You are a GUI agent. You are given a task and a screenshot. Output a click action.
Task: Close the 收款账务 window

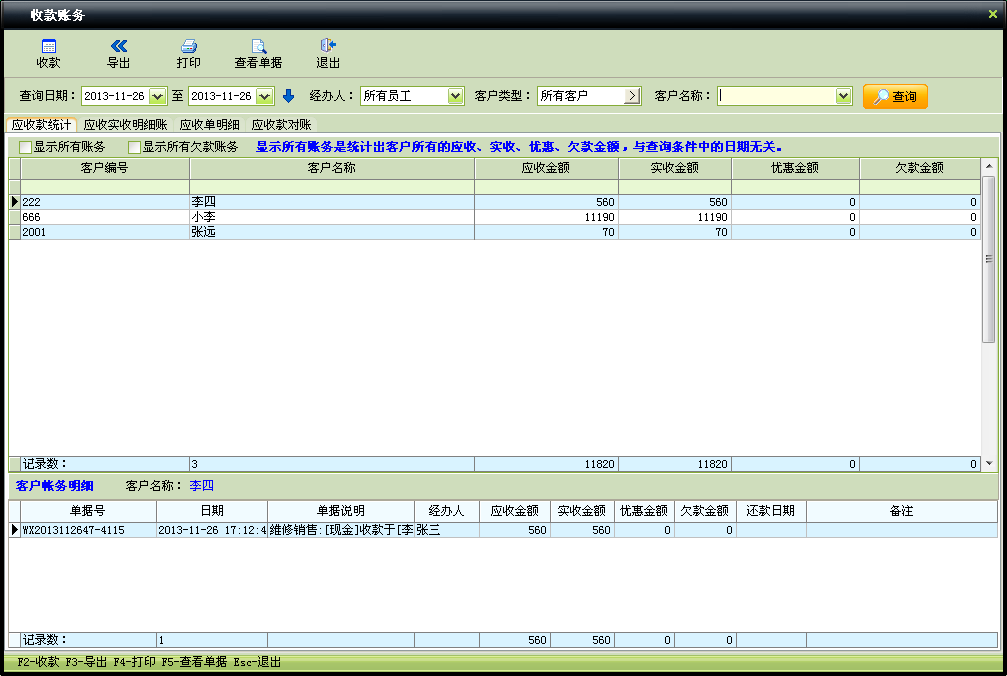coord(992,14)
